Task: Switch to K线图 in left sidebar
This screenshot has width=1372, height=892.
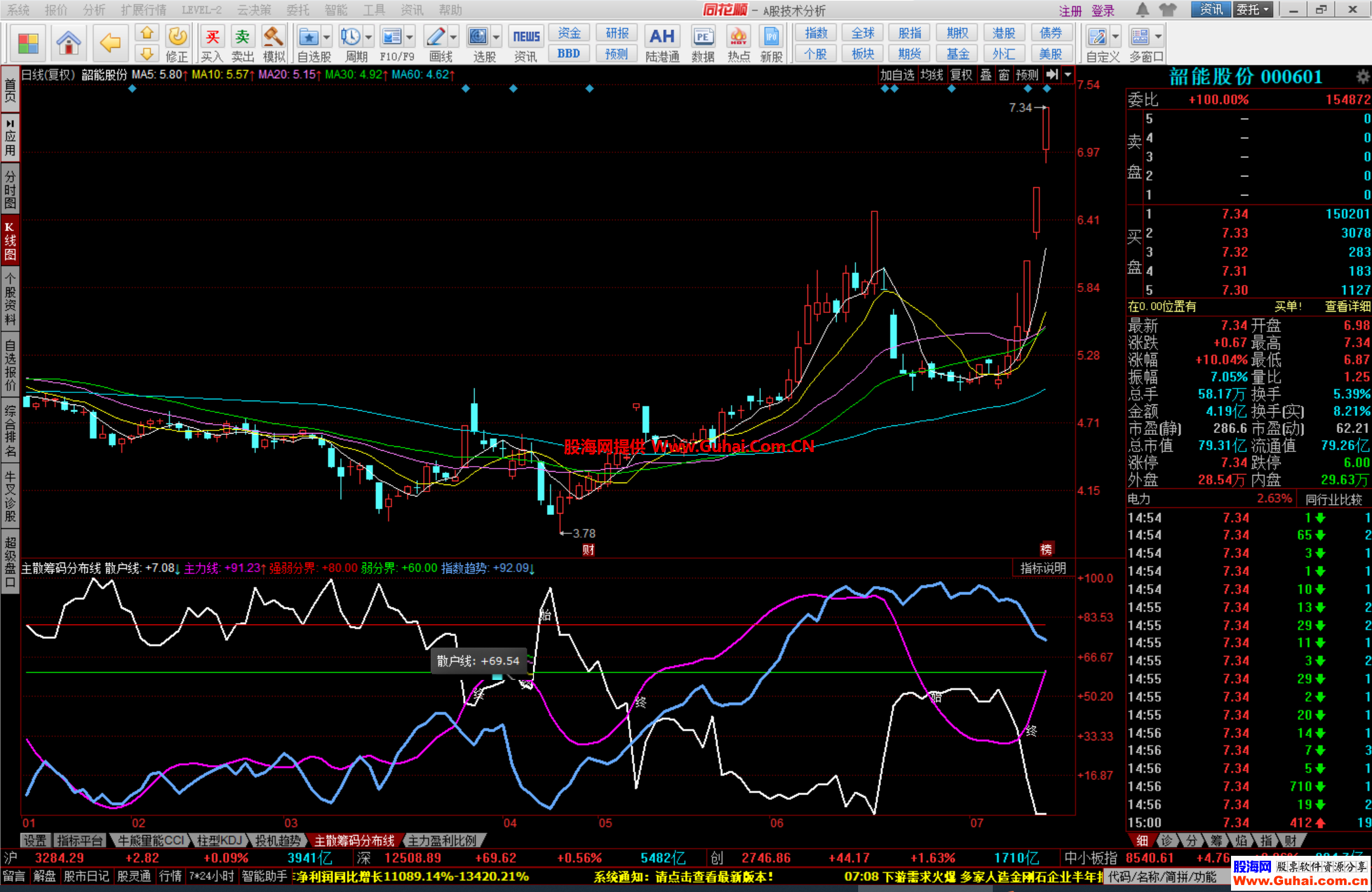Action: pos(10,241)
